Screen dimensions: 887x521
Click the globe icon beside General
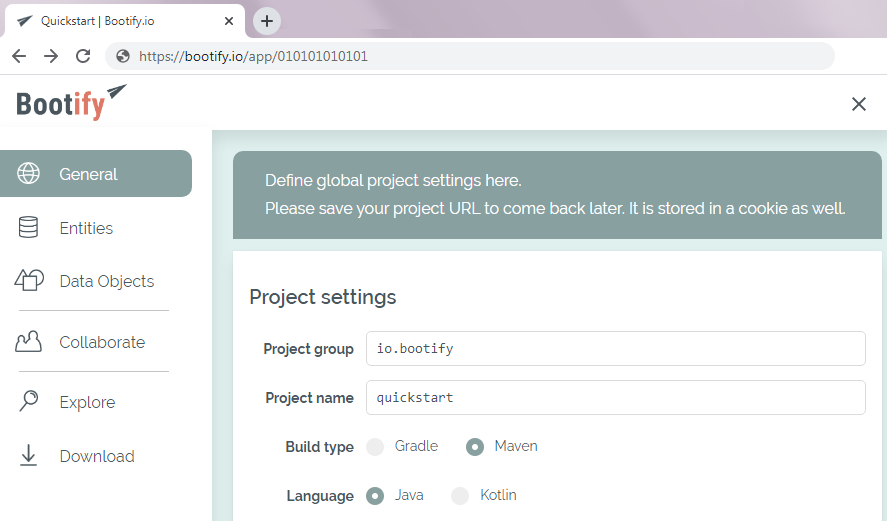click(x=28, y=174)
